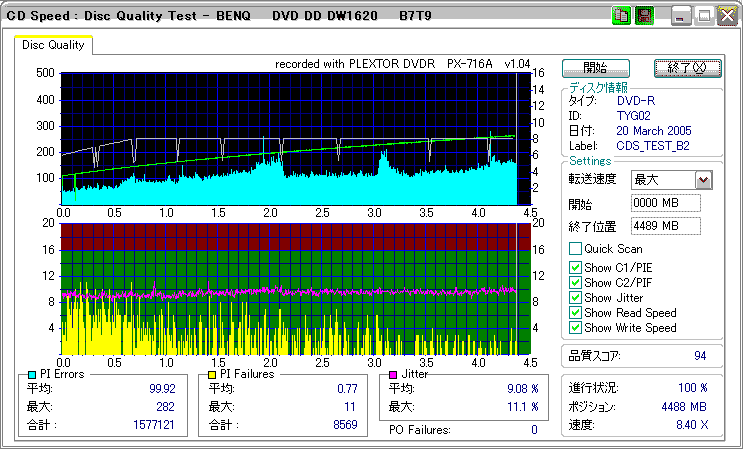Uncheck Show C1/PIE option
Viewport: 743px width, 449px height.
click(575, 268)
